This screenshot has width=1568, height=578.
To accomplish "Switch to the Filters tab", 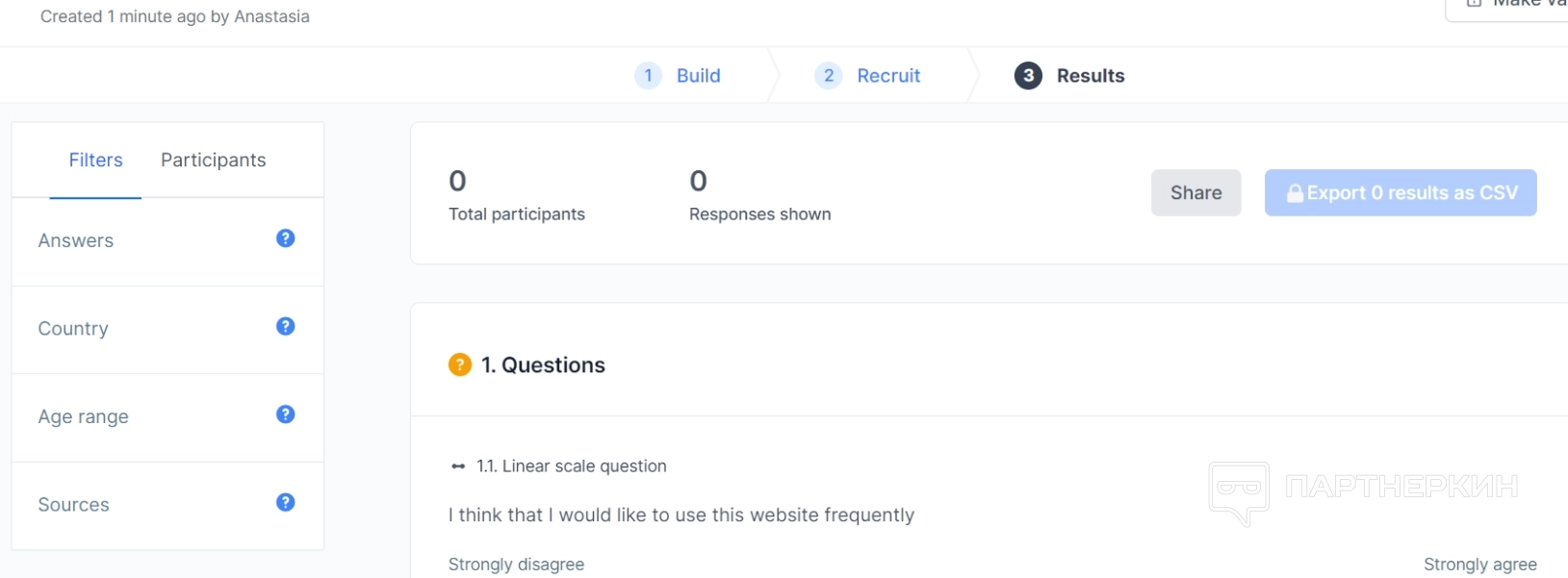I will [95, 161].
